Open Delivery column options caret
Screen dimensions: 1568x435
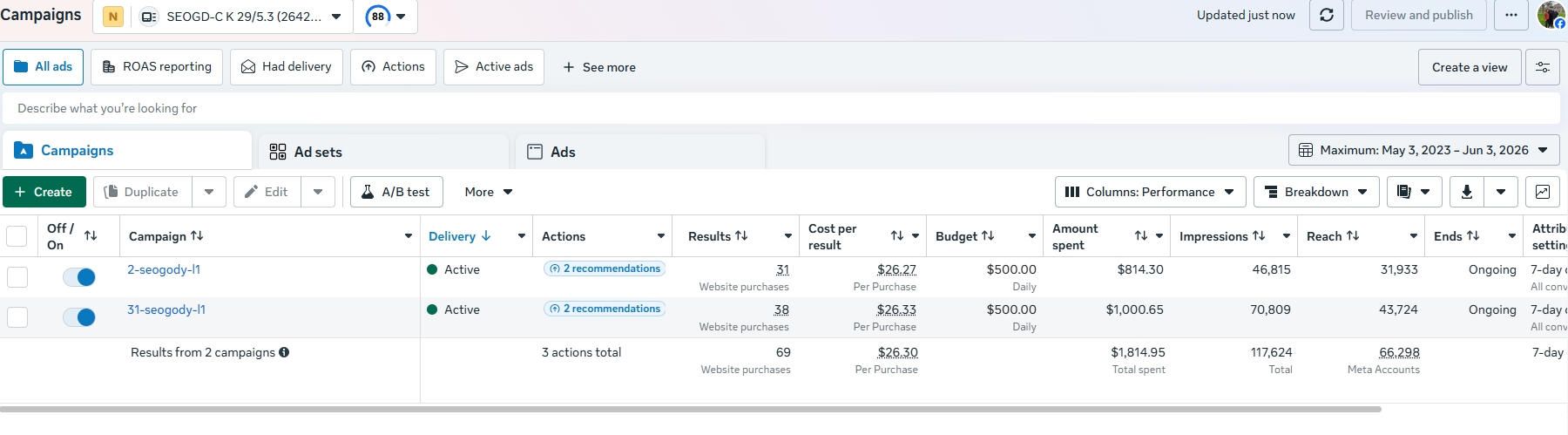(522, 236)
